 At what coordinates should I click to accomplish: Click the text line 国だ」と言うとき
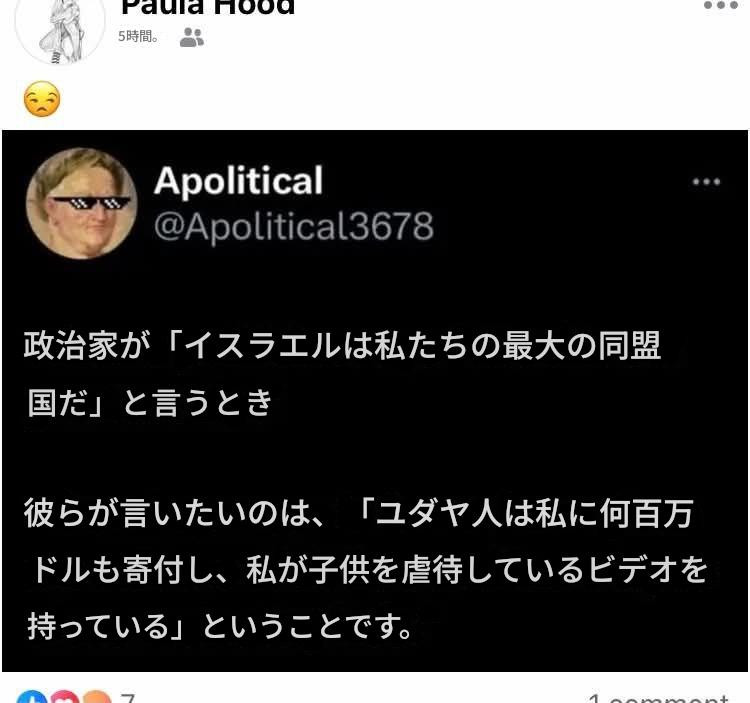click(x=150, y=402)
